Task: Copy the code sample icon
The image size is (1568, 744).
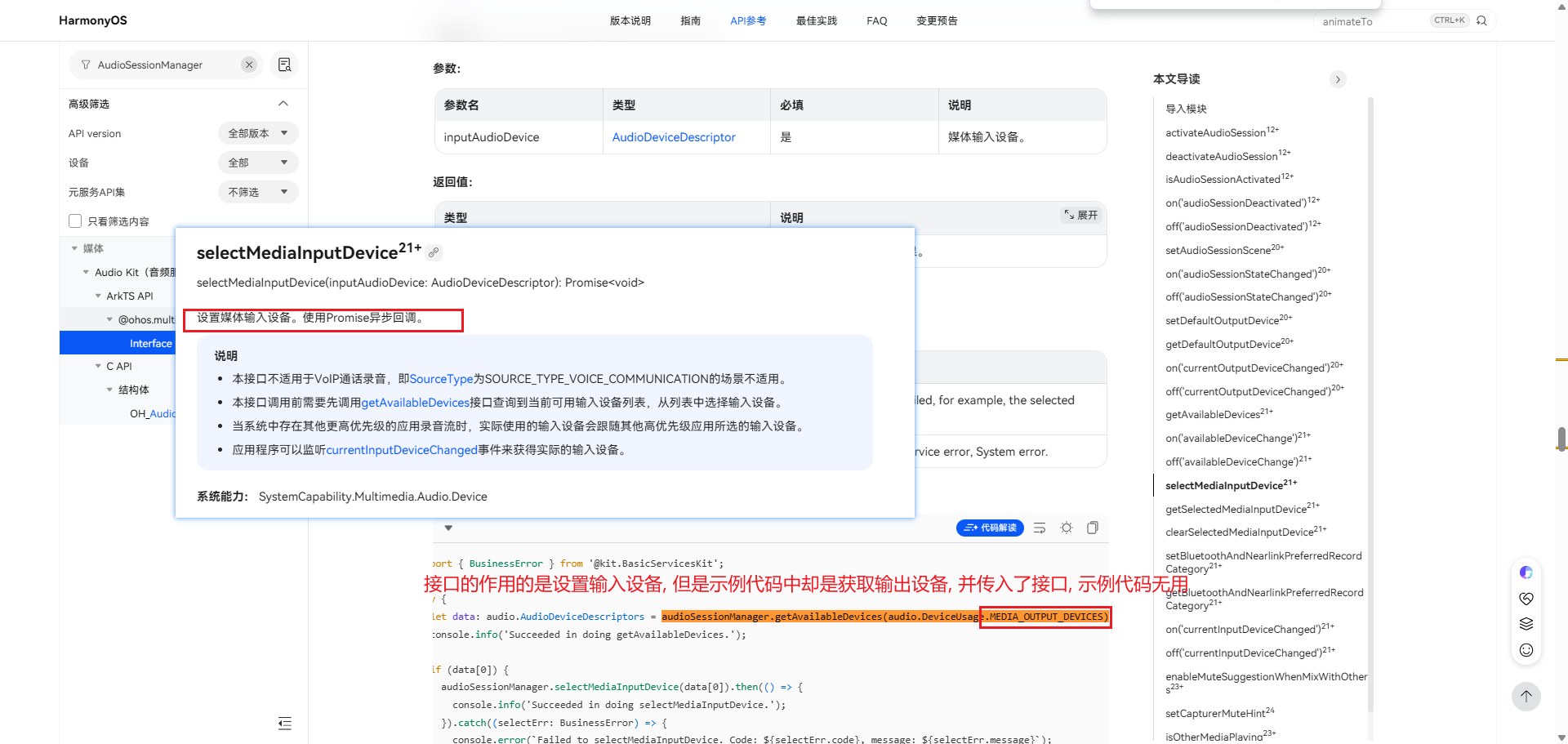Action: coord(1093,528)
